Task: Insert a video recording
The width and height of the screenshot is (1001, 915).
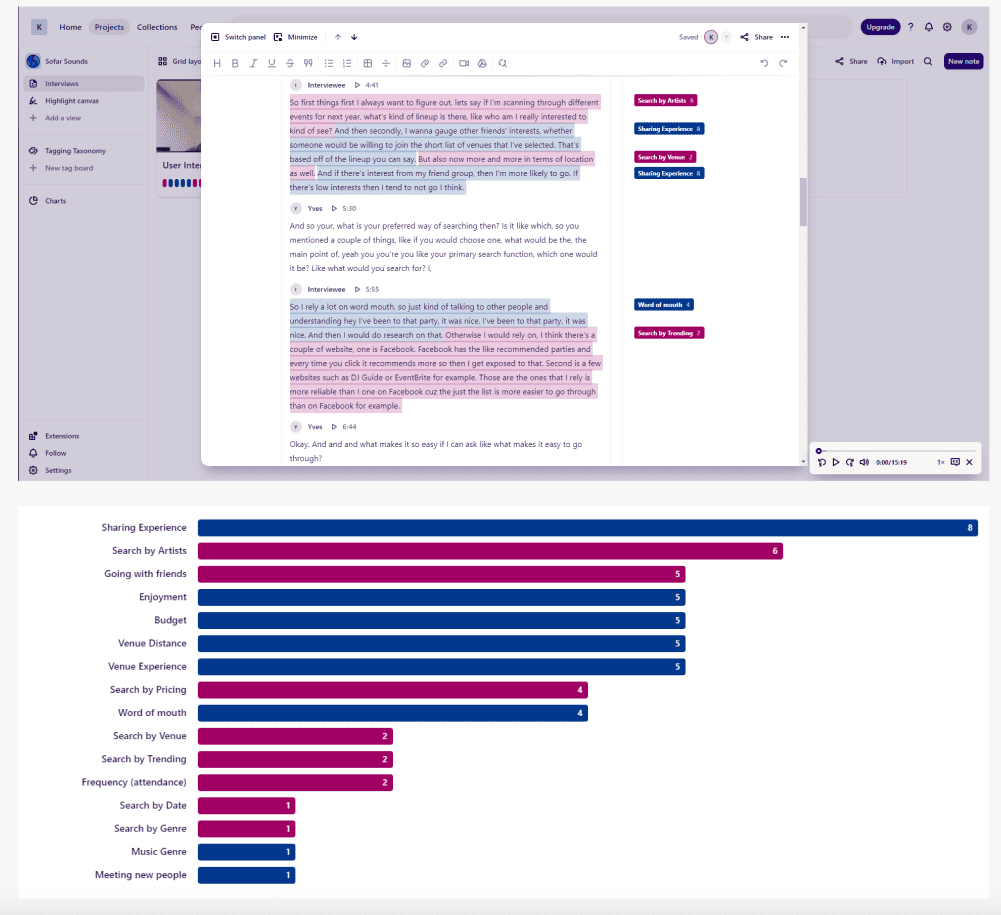Action: [464, 63]
